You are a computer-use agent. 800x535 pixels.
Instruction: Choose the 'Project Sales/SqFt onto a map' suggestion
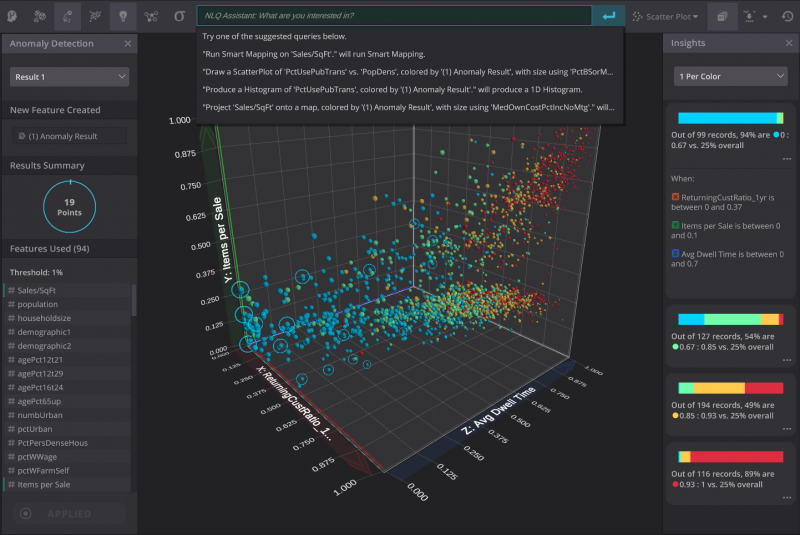tap(410, 108)
